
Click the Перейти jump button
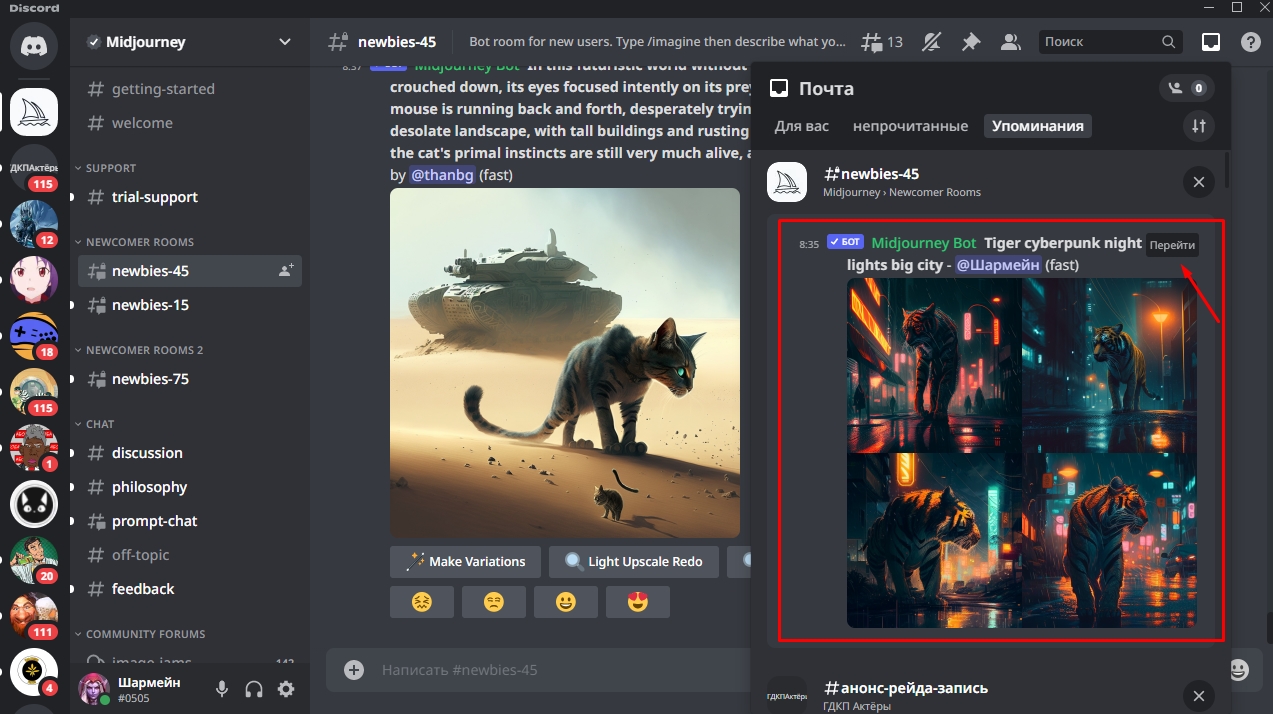pos(1172,246)
